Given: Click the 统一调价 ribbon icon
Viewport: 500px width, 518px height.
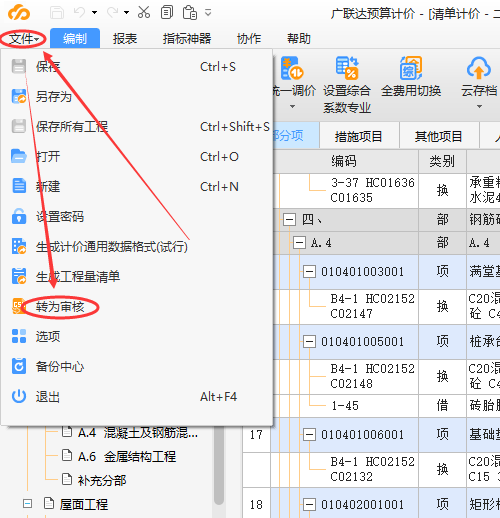Looking at the screenshot, I should (292, 68).
